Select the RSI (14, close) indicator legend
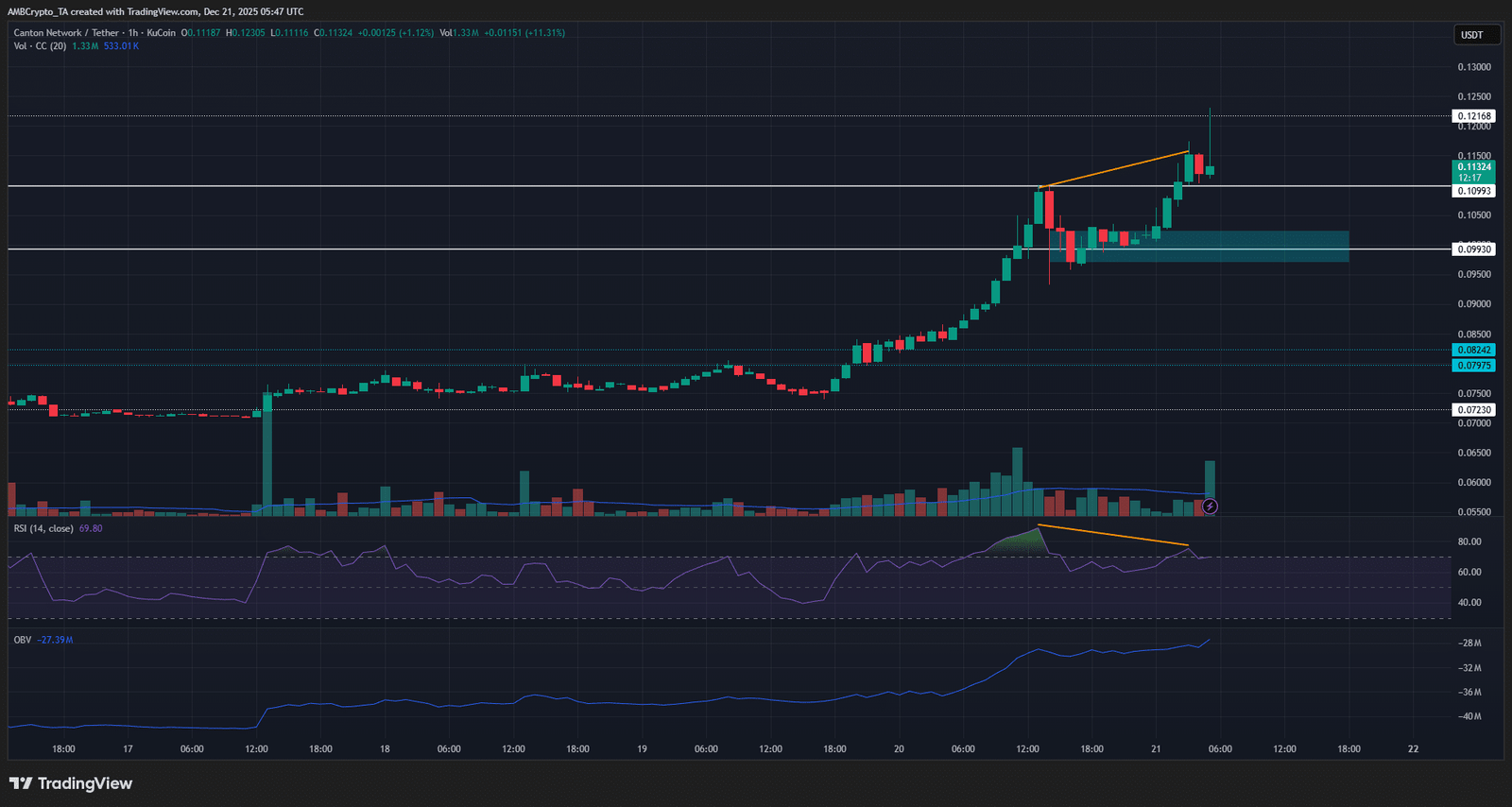This screenshot has width=1512, height=807. (x=43, y=528)
